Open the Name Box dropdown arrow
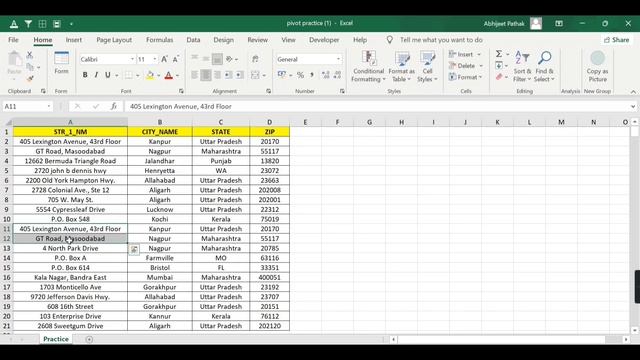The image size is (640, 360). pos(49,107)
